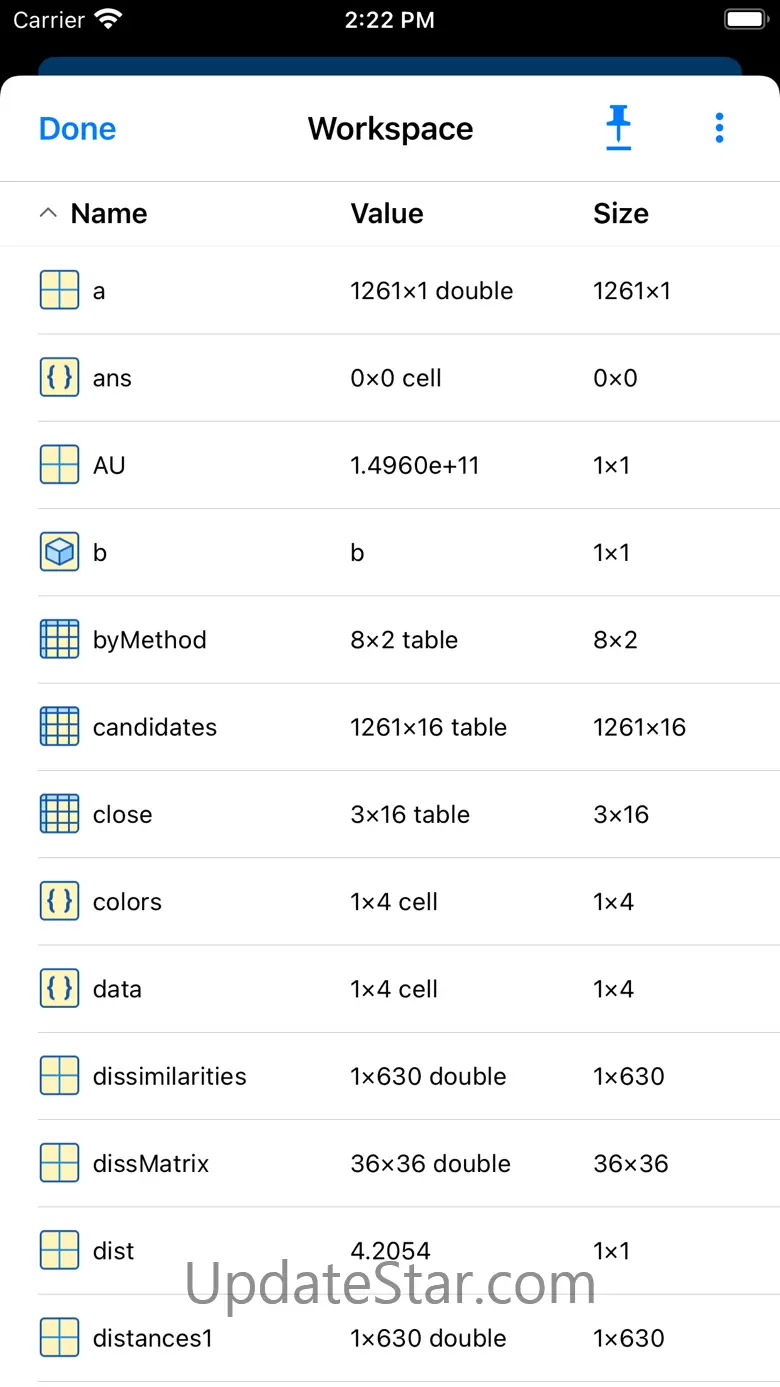Select the dissimilarities variable entry

coord(169,1076)
